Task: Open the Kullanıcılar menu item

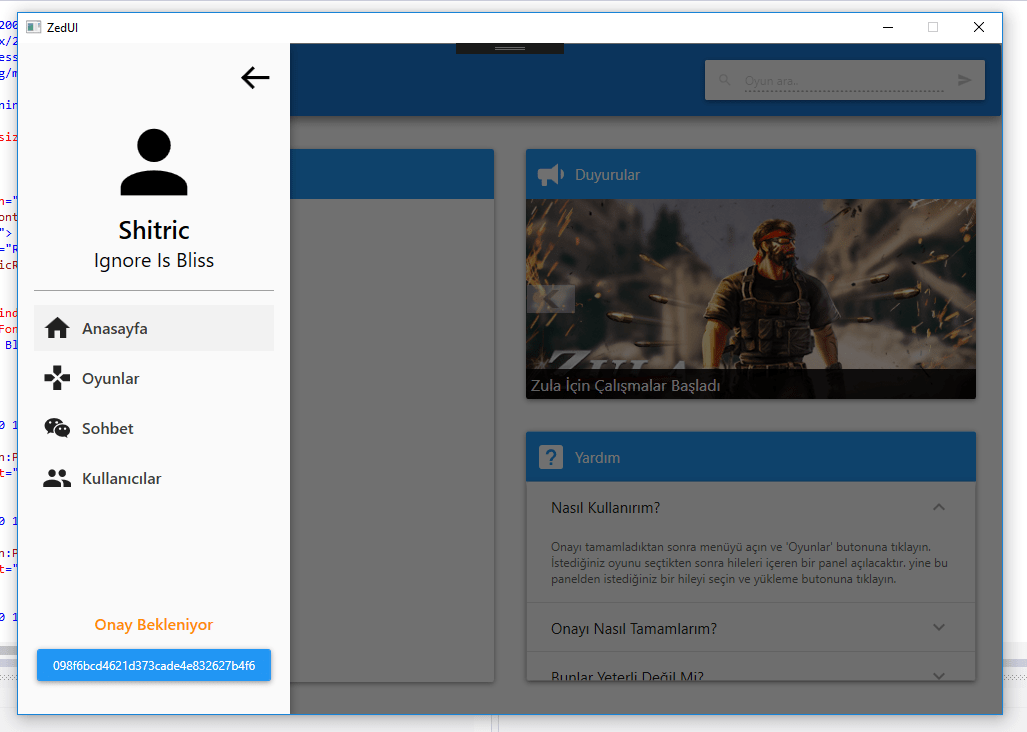Action: pyautogui.click(x=154, y=479)
